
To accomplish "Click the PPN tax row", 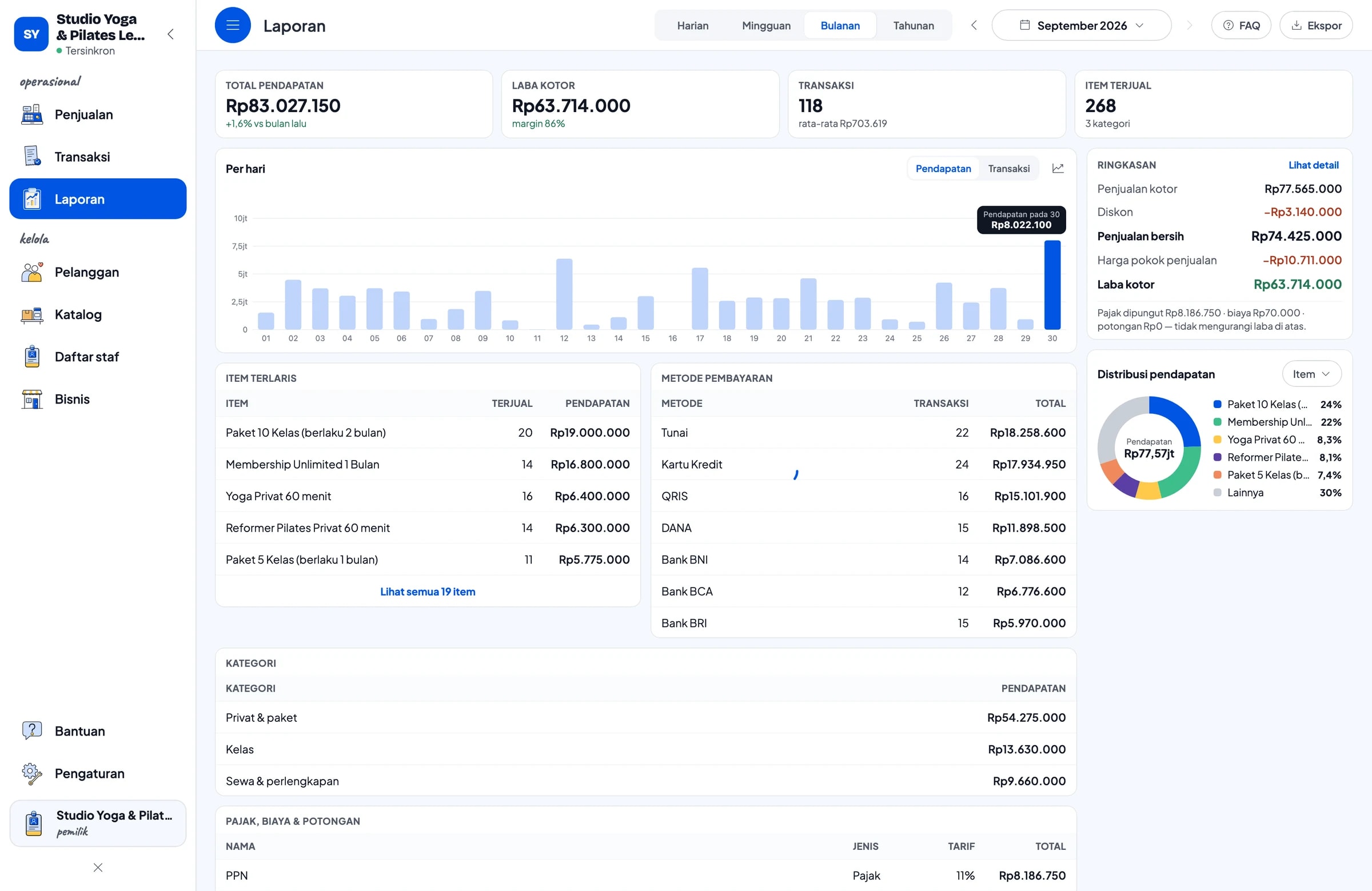I will pyautogui.click(x=645, y=876).
